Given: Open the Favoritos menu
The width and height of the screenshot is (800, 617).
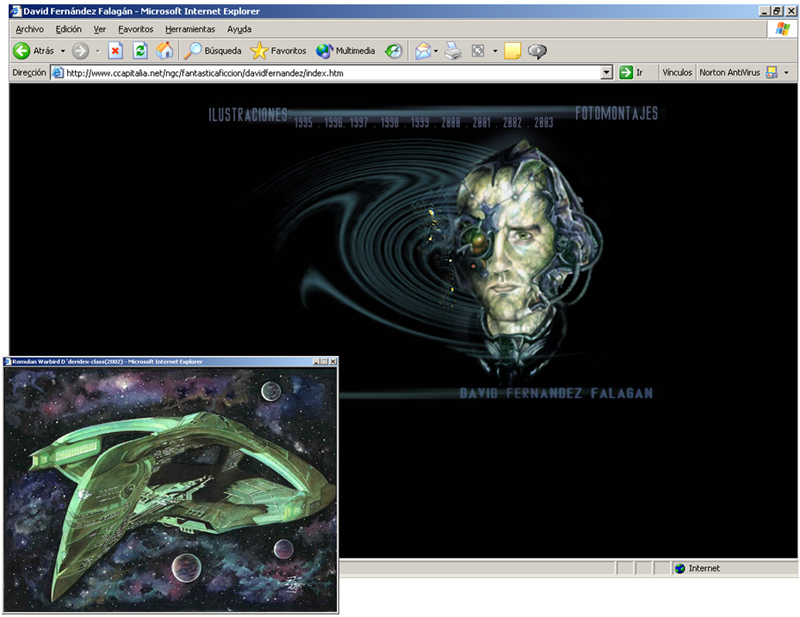Looking at the screenshot, I should pos(136,29).
